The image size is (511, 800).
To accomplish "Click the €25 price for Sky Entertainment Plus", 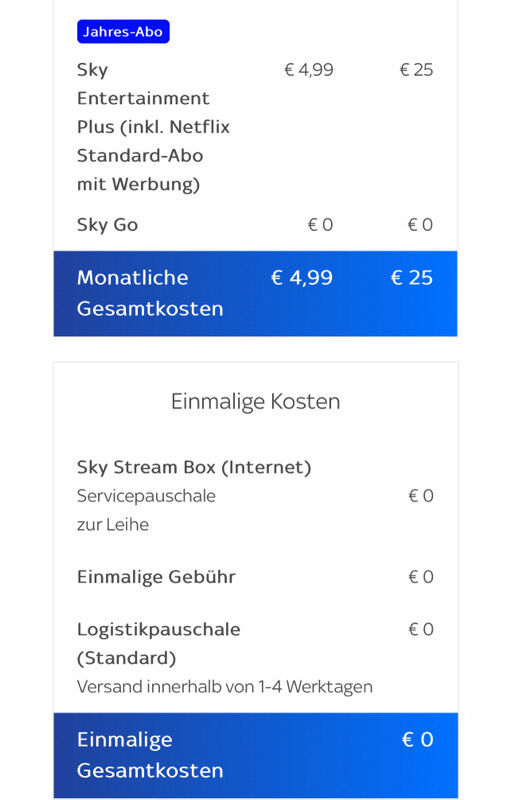I will point(416,69).
